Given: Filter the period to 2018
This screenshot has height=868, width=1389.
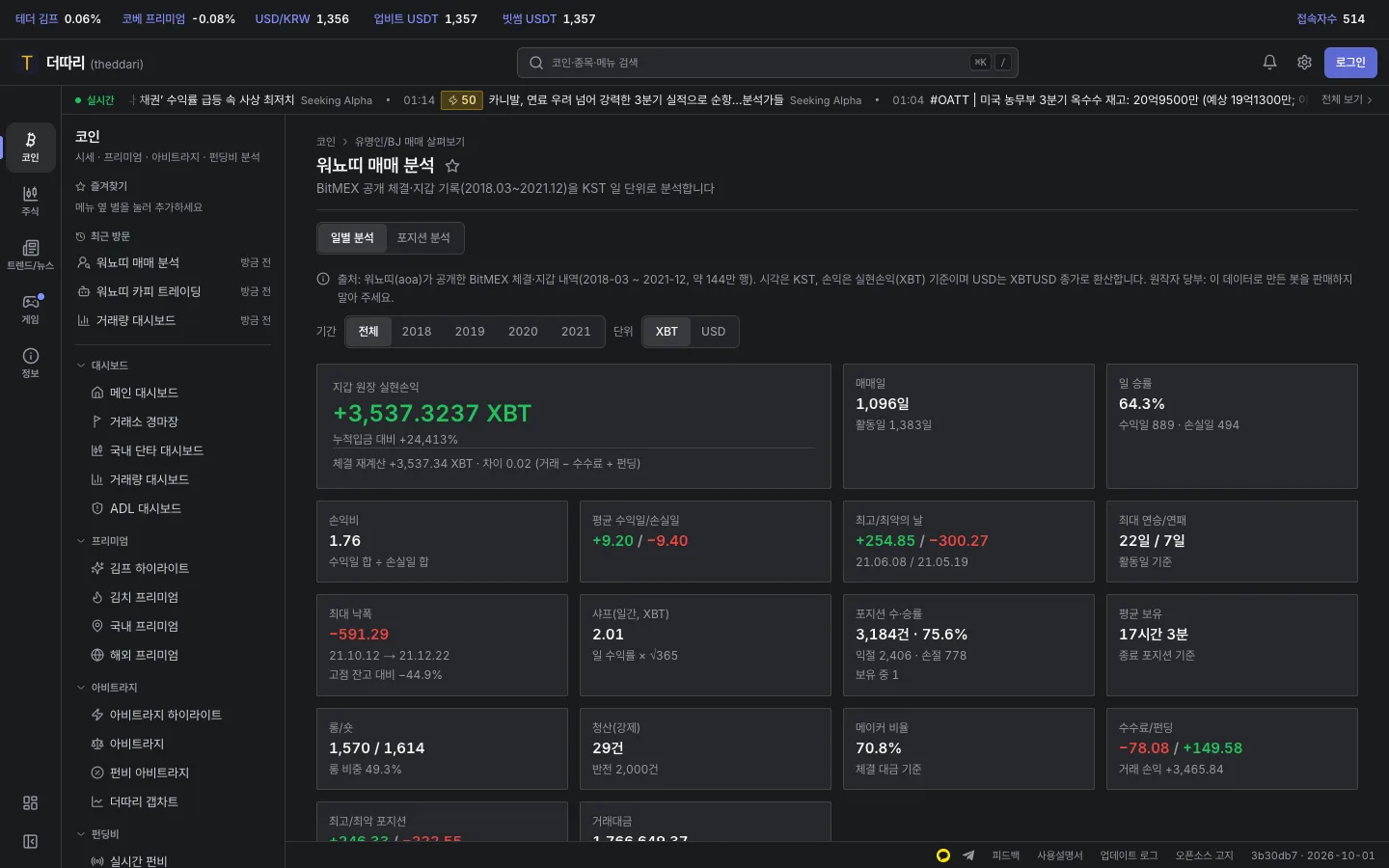Looking at the screenshot, I should [x=417, y=332].
